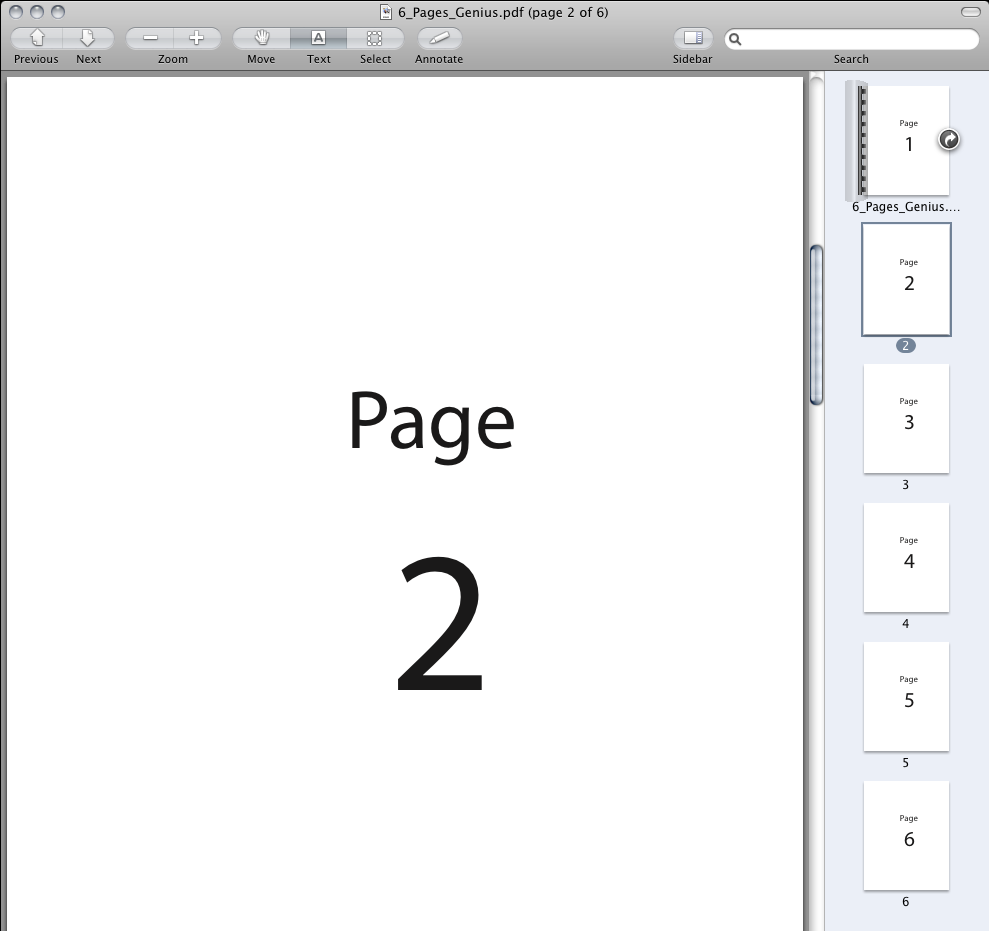The image size is (989, 931).
Task: Choose the rectangular Select tool
Action: 375,38
